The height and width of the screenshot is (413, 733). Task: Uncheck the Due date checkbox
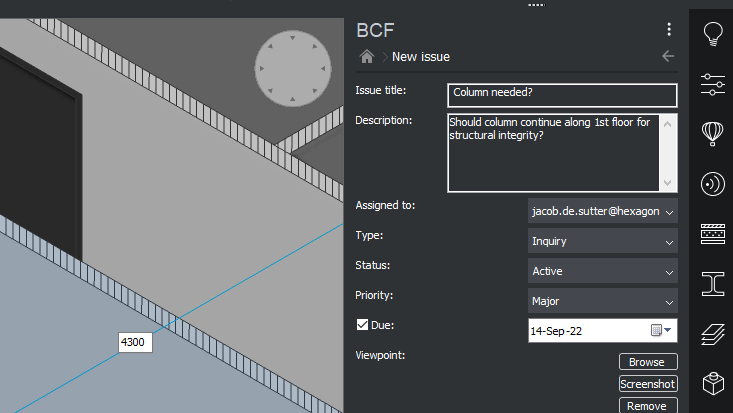[362, 325]
